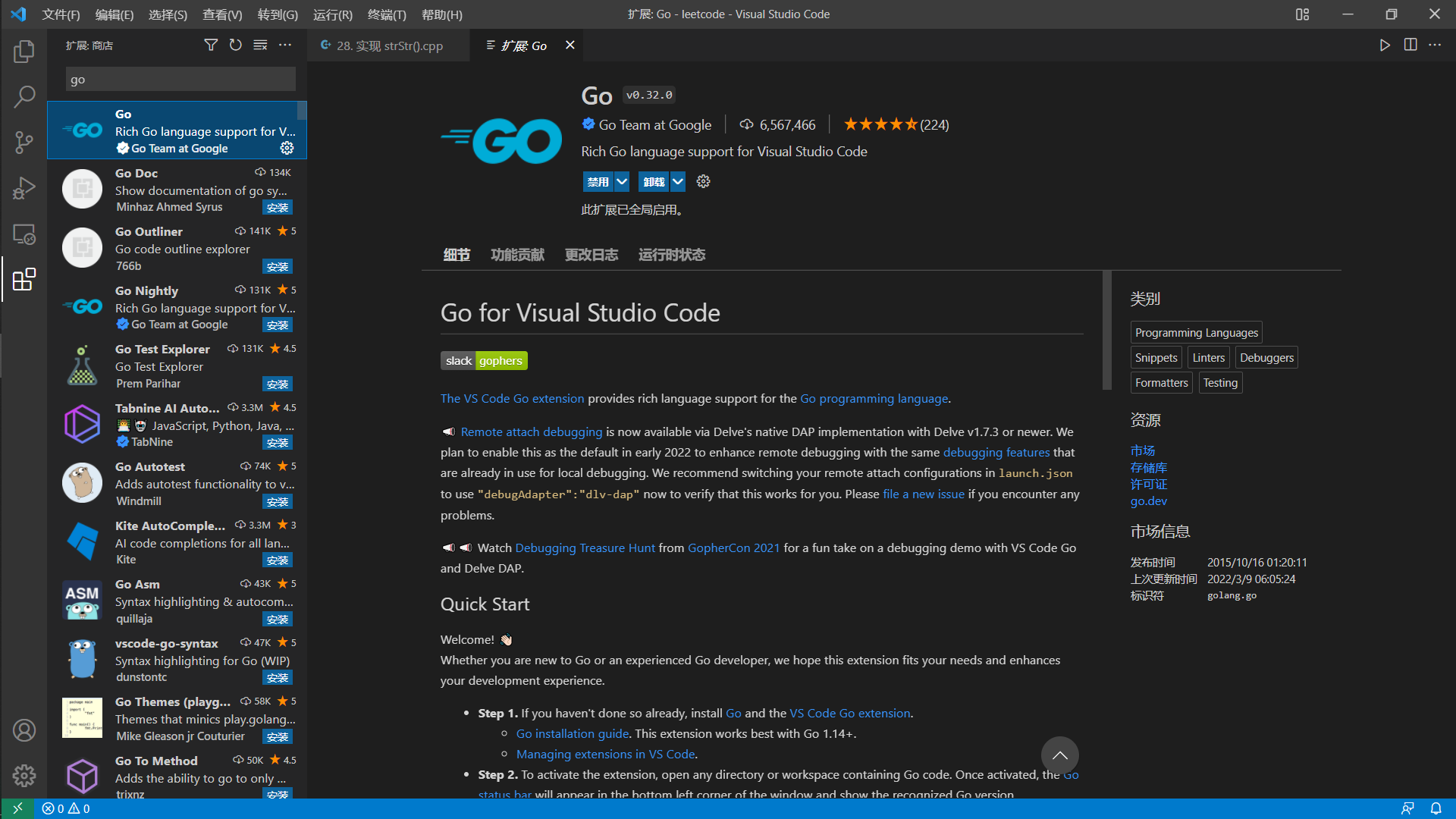Open the 文件(F) menu

pyautogui.click(x=61, y=14)
